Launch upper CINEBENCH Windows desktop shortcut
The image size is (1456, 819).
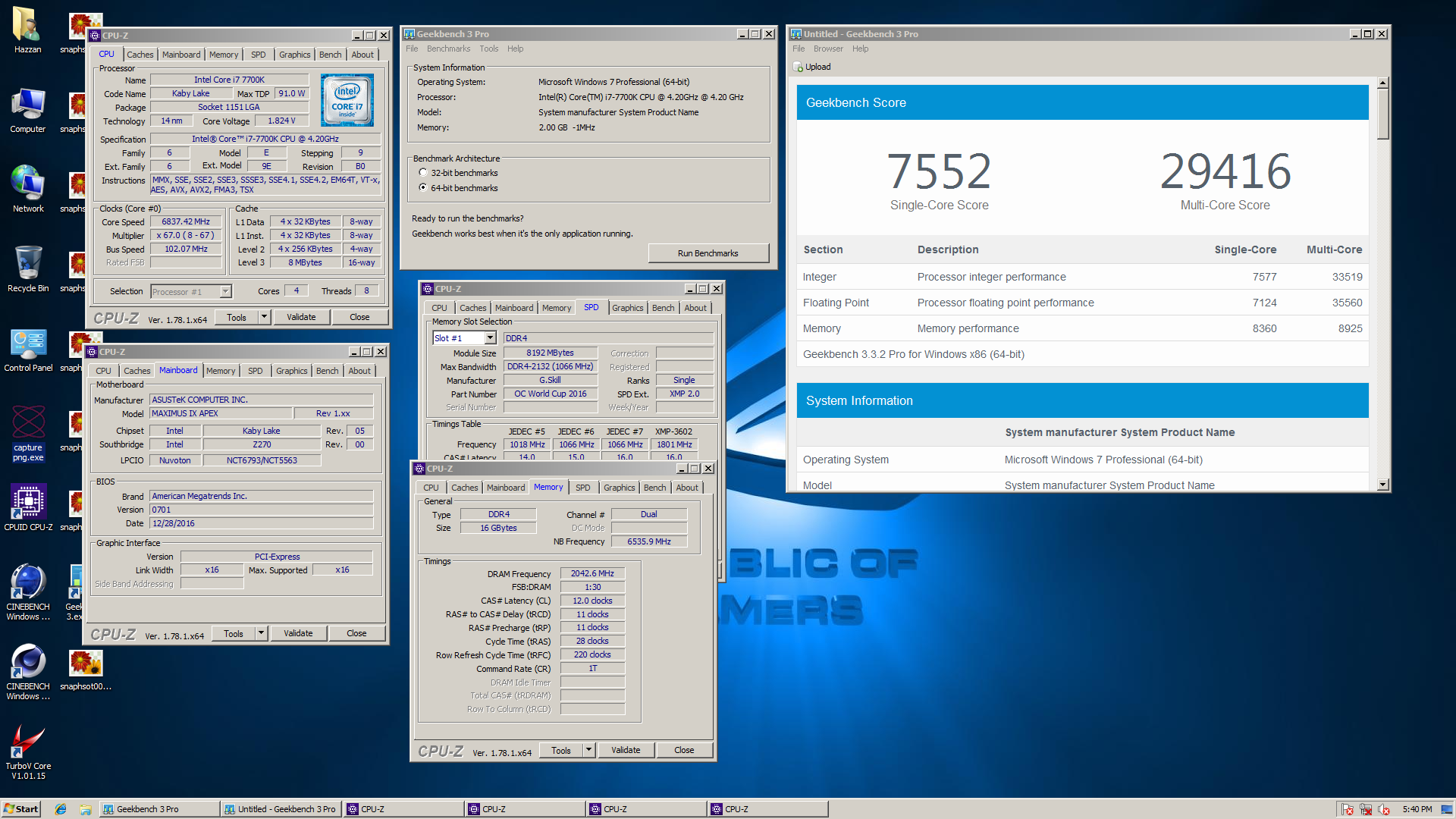(x=28, y=593)
